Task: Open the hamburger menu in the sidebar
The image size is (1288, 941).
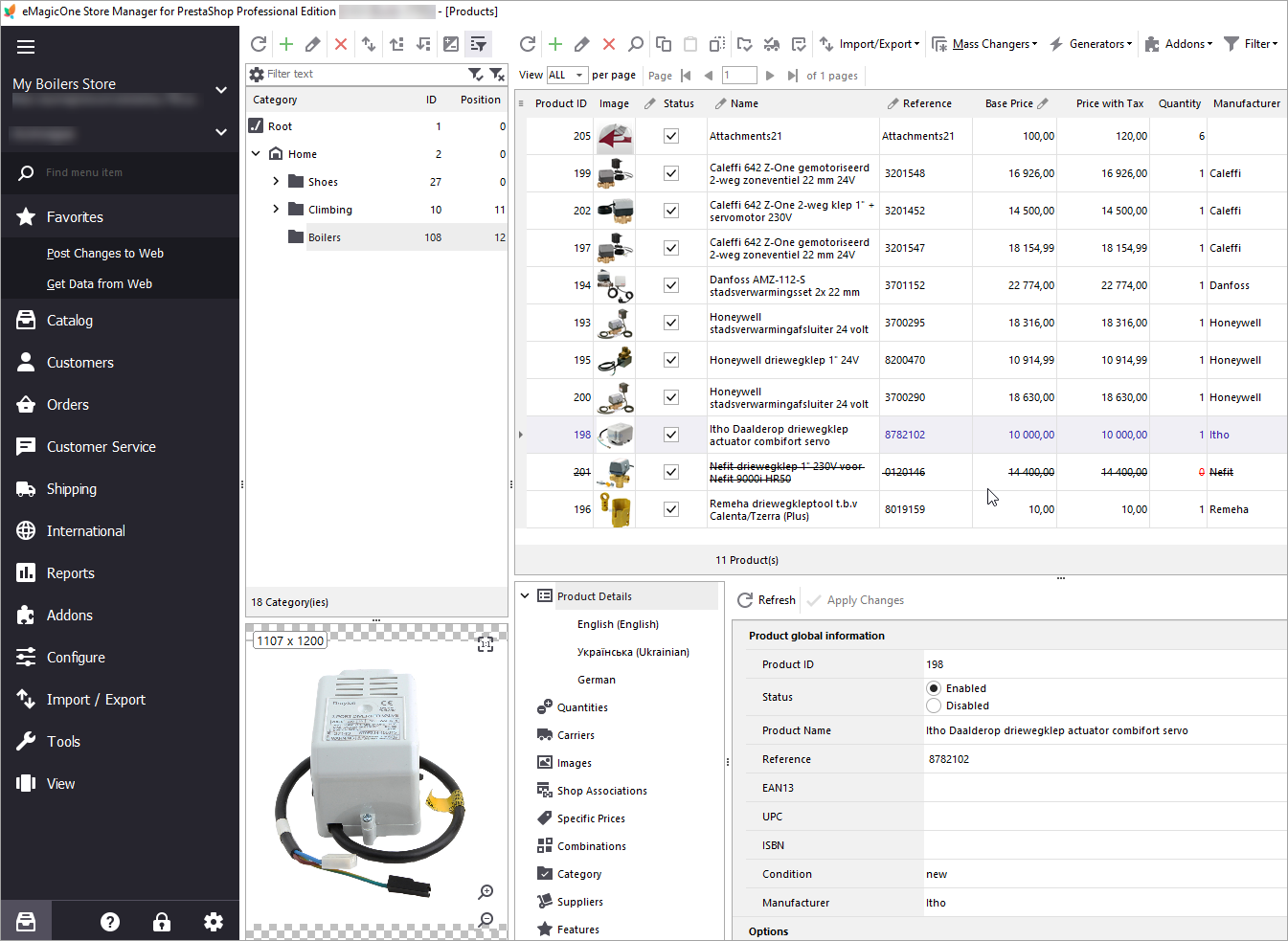Action: (26, 47)
